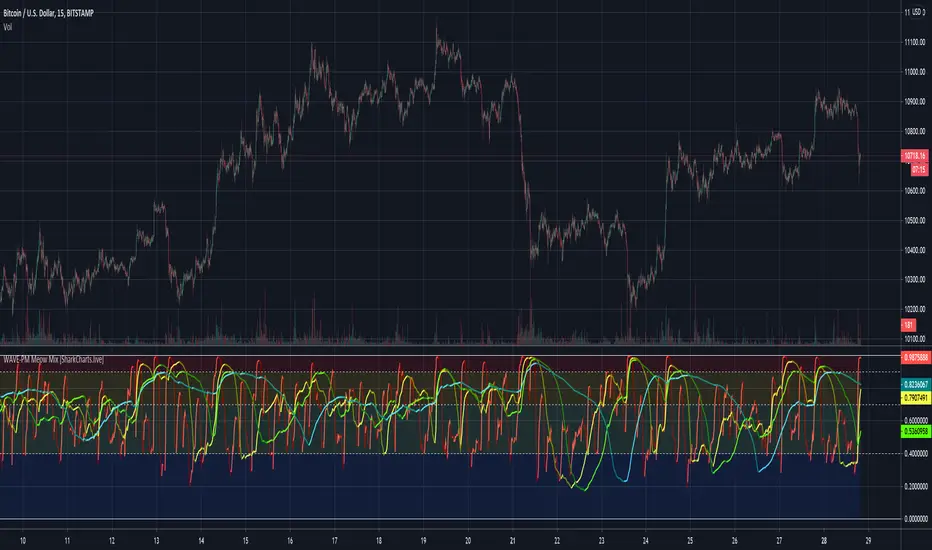Image resolution: width=932 pixels, height=550 pixels.
Task: Click the 10800.00 price axis label
Action: click(915, 131)
